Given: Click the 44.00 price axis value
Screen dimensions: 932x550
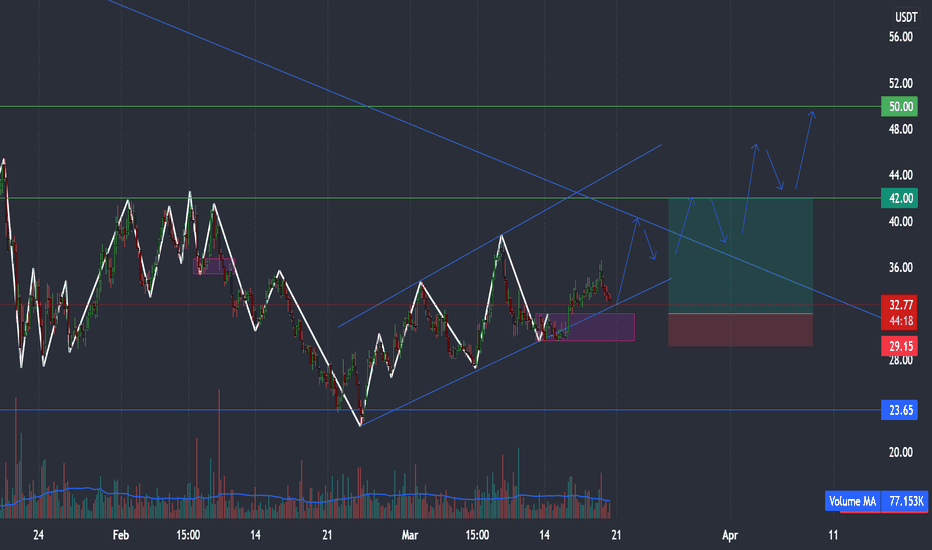Looking at the screenshot, I should click(x=900, y=175).
